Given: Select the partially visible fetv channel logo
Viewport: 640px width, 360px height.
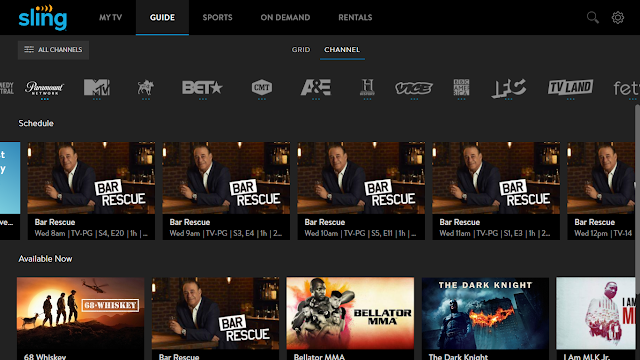Looking at the screenshot, I should pos(626,88).
